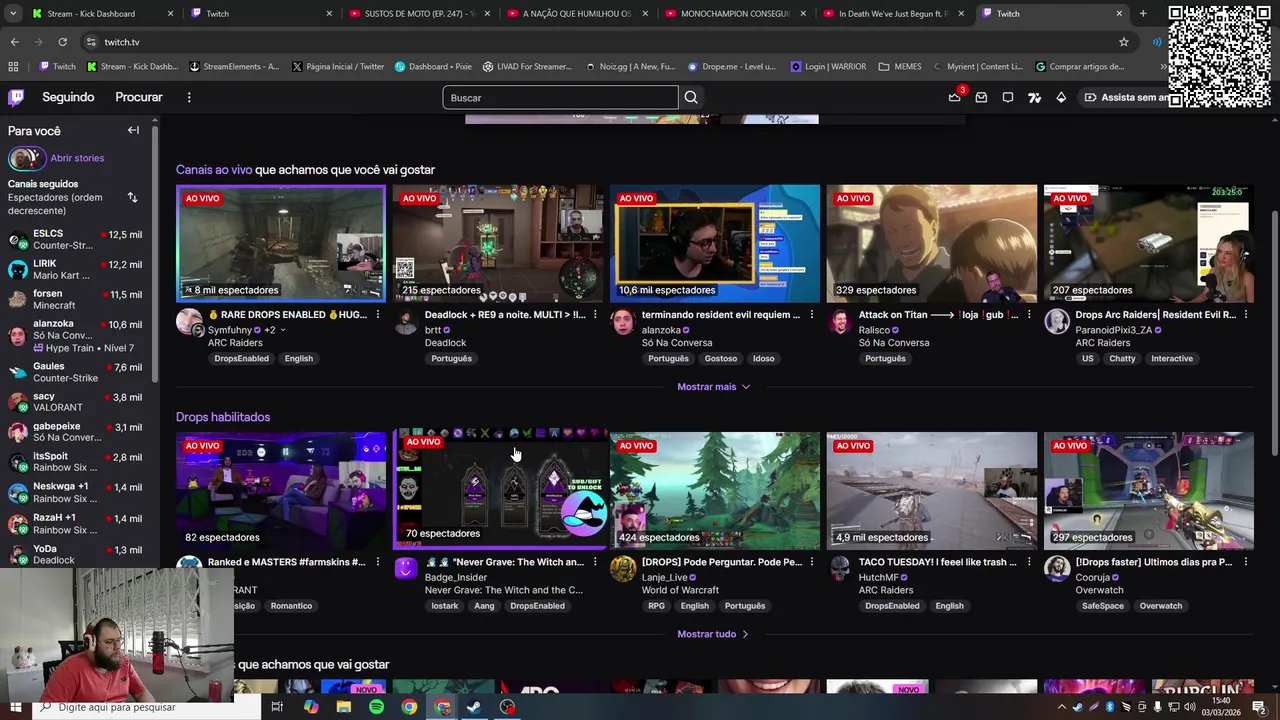Click the Buscar search field
The width and height of the screenshot is (1280, 720).
coord(560,97)
